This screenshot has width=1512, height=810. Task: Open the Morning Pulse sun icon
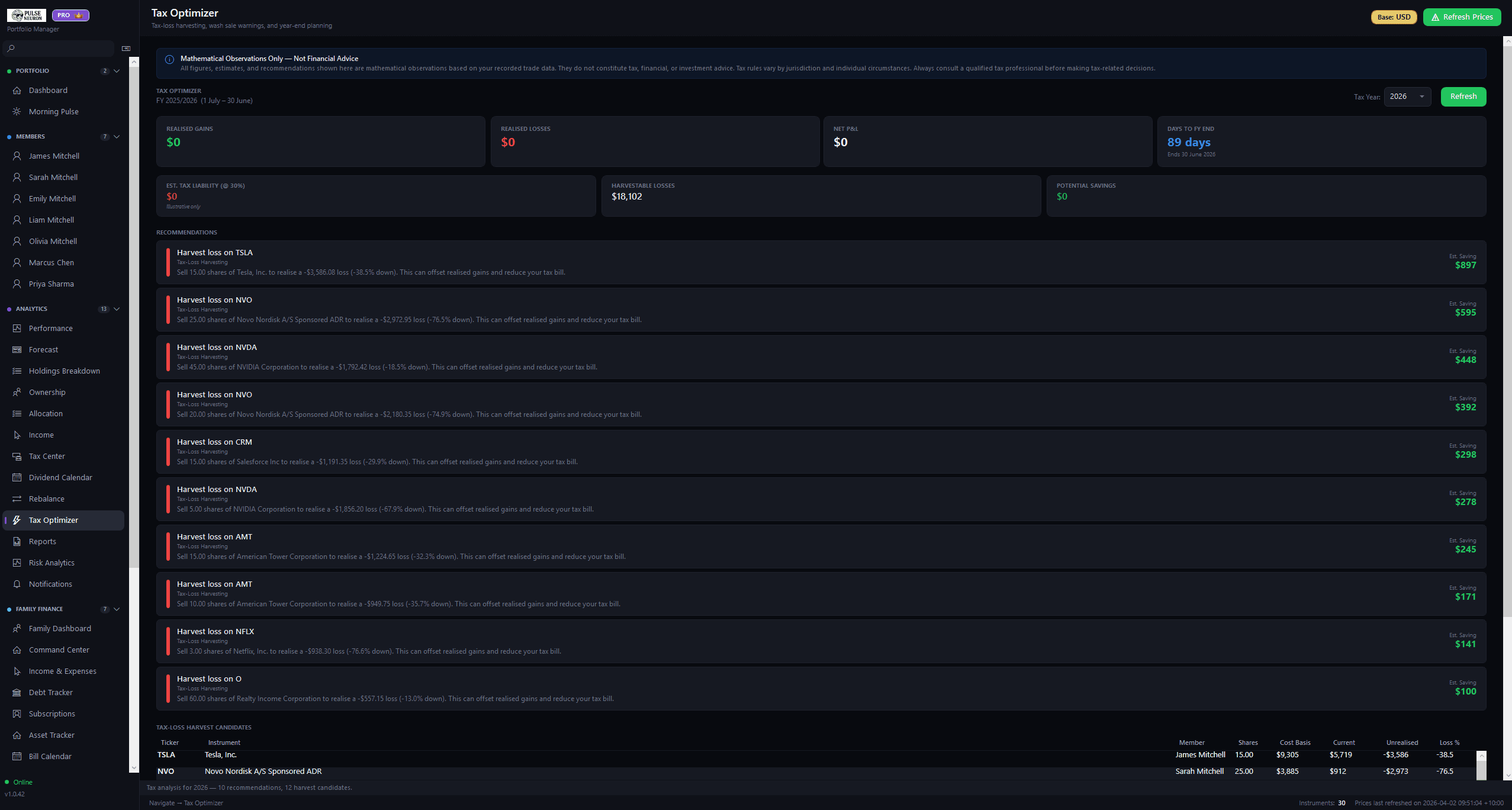17,111
